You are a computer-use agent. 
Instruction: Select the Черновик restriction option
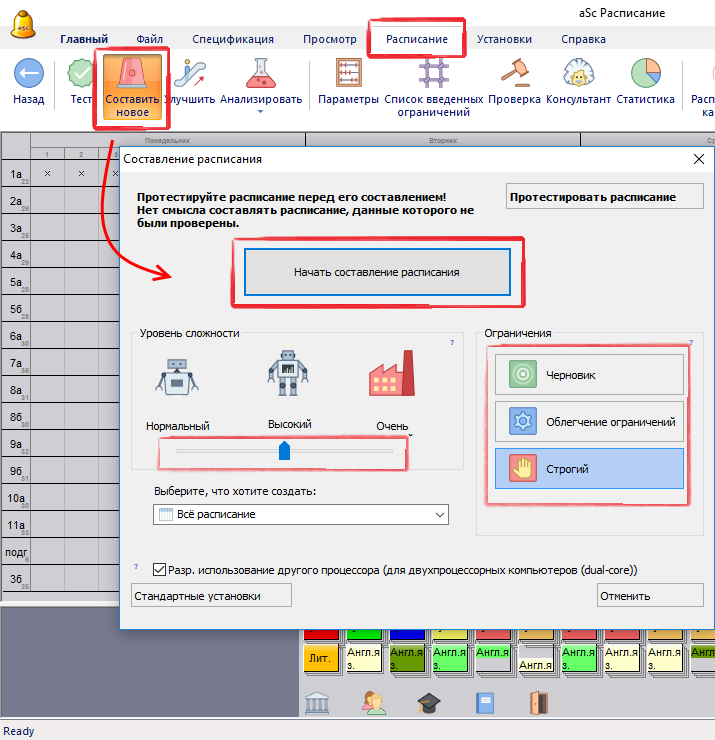589,375
